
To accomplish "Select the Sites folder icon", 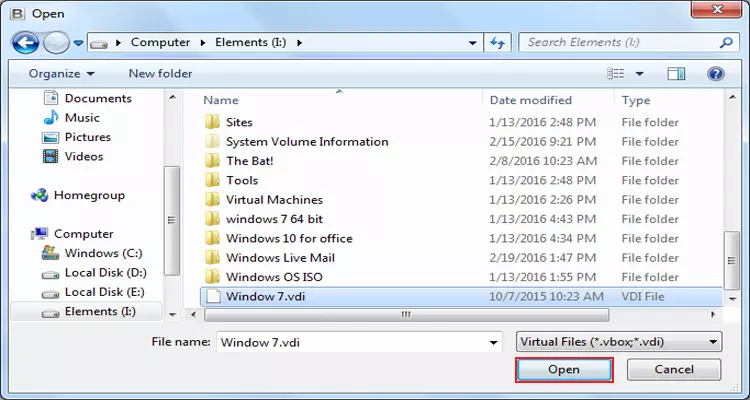I will tap(212, 122).
